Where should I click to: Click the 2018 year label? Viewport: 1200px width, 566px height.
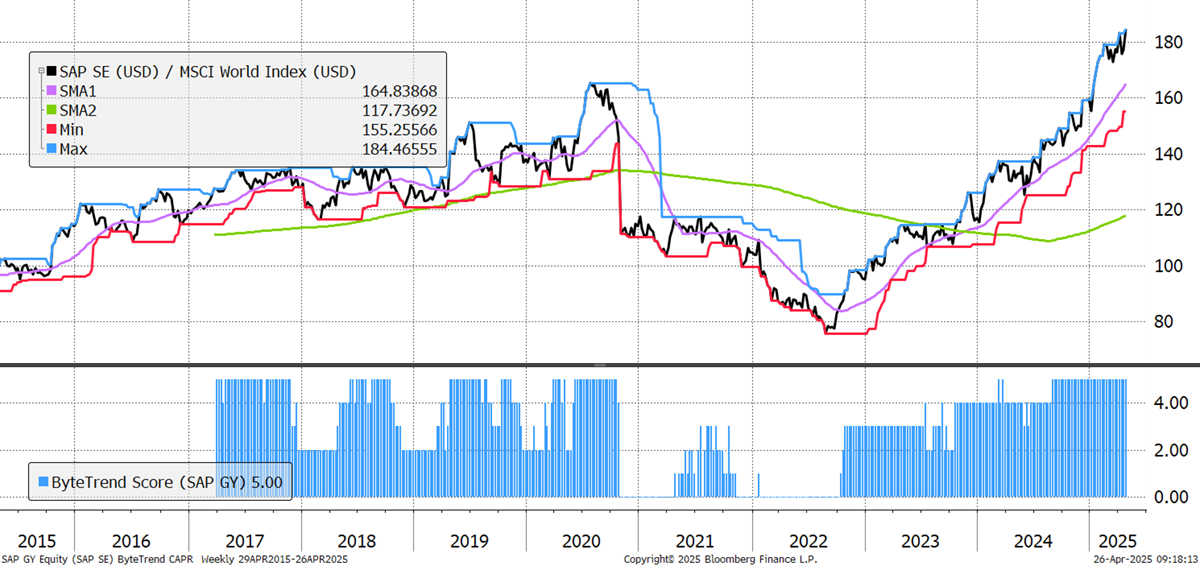[356, 540]
